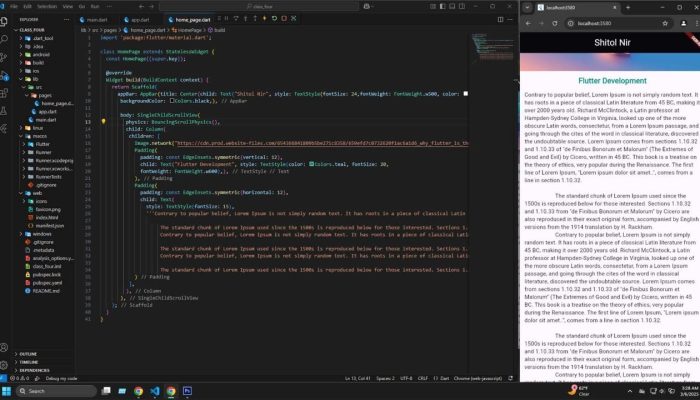
Task: Click the white color swatch at line 9's end
Action: pos(466,94)
